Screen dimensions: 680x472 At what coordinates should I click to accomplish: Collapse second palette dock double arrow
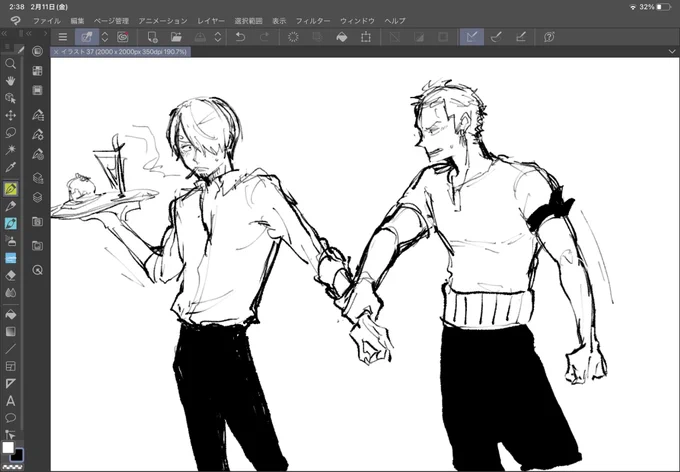(x=29, y=33)
